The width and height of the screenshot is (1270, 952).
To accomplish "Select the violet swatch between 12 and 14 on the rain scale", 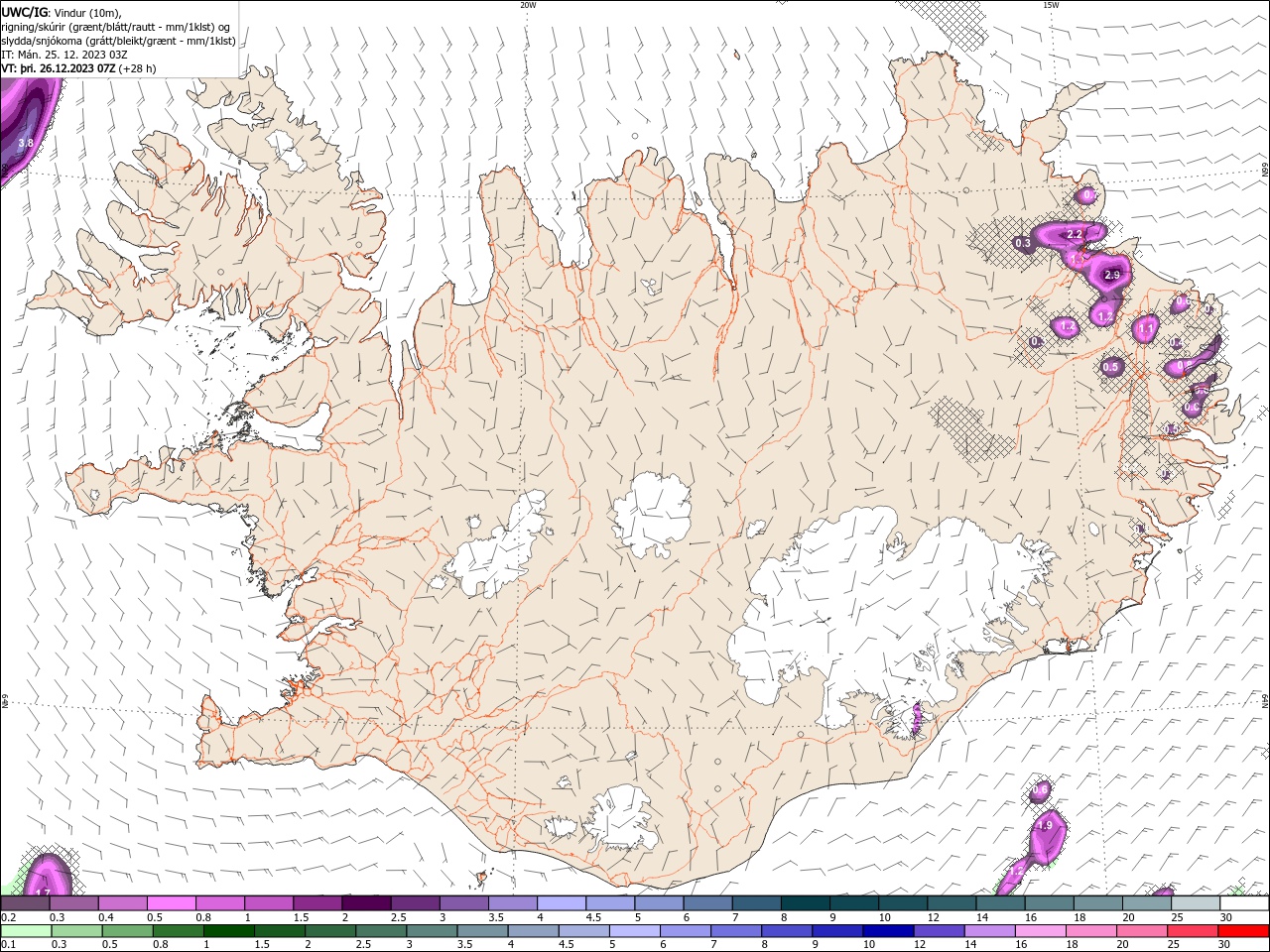I will click(939, 931).
